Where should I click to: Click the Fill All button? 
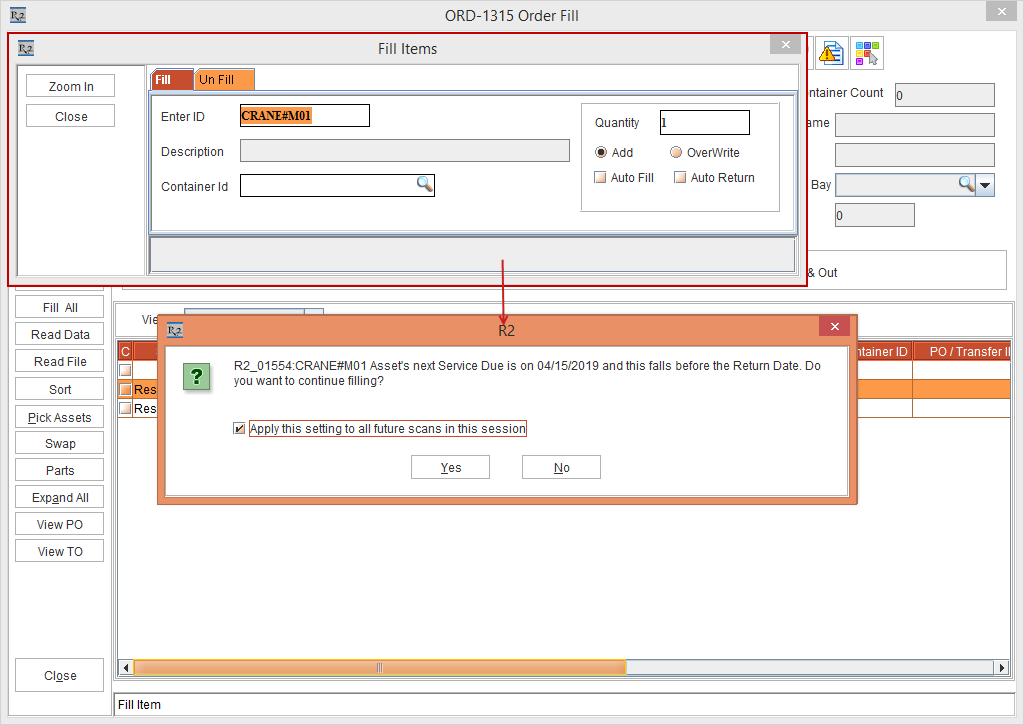pos(59,307)
